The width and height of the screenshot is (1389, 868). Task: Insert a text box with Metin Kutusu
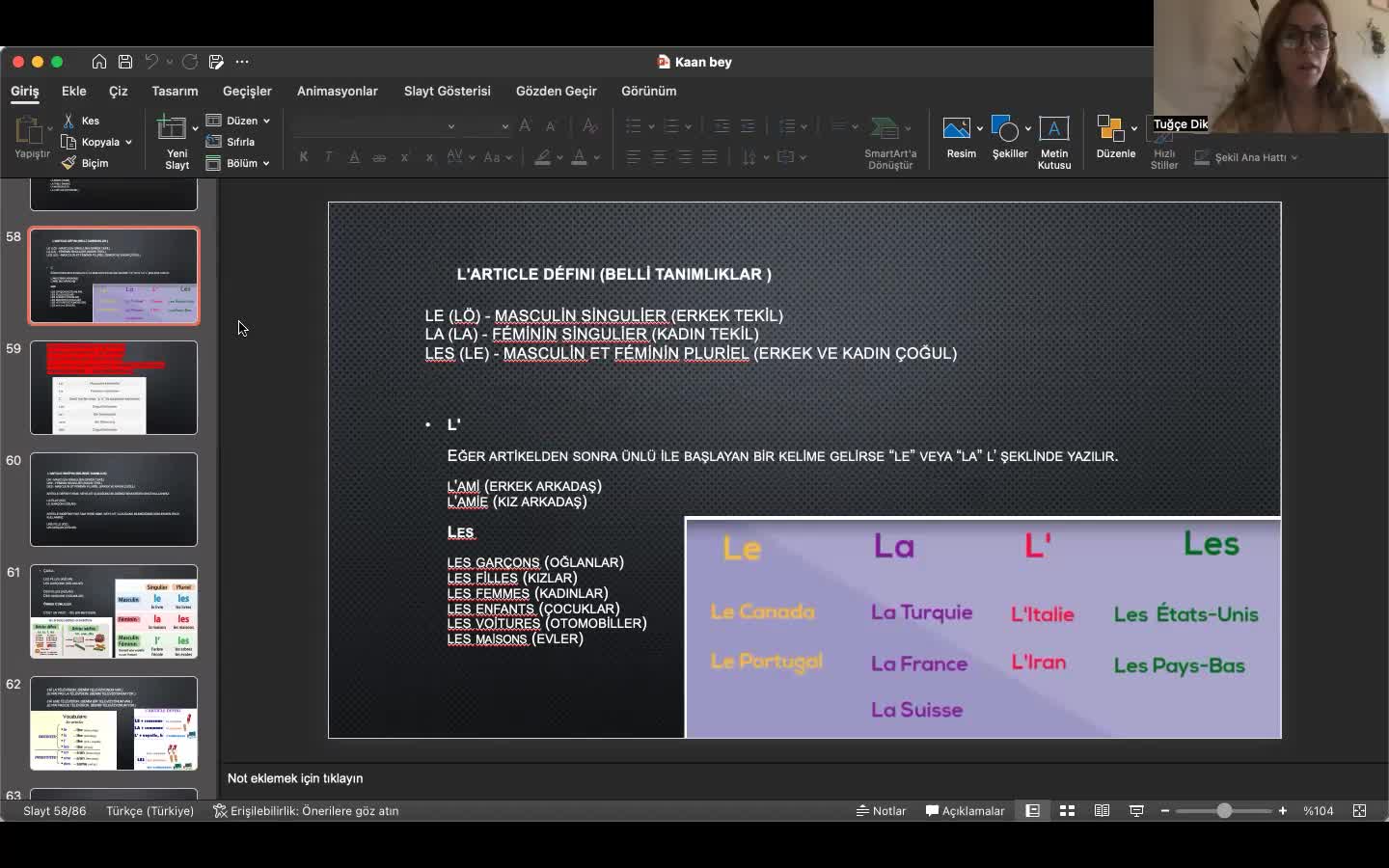tap(1054, 143)
